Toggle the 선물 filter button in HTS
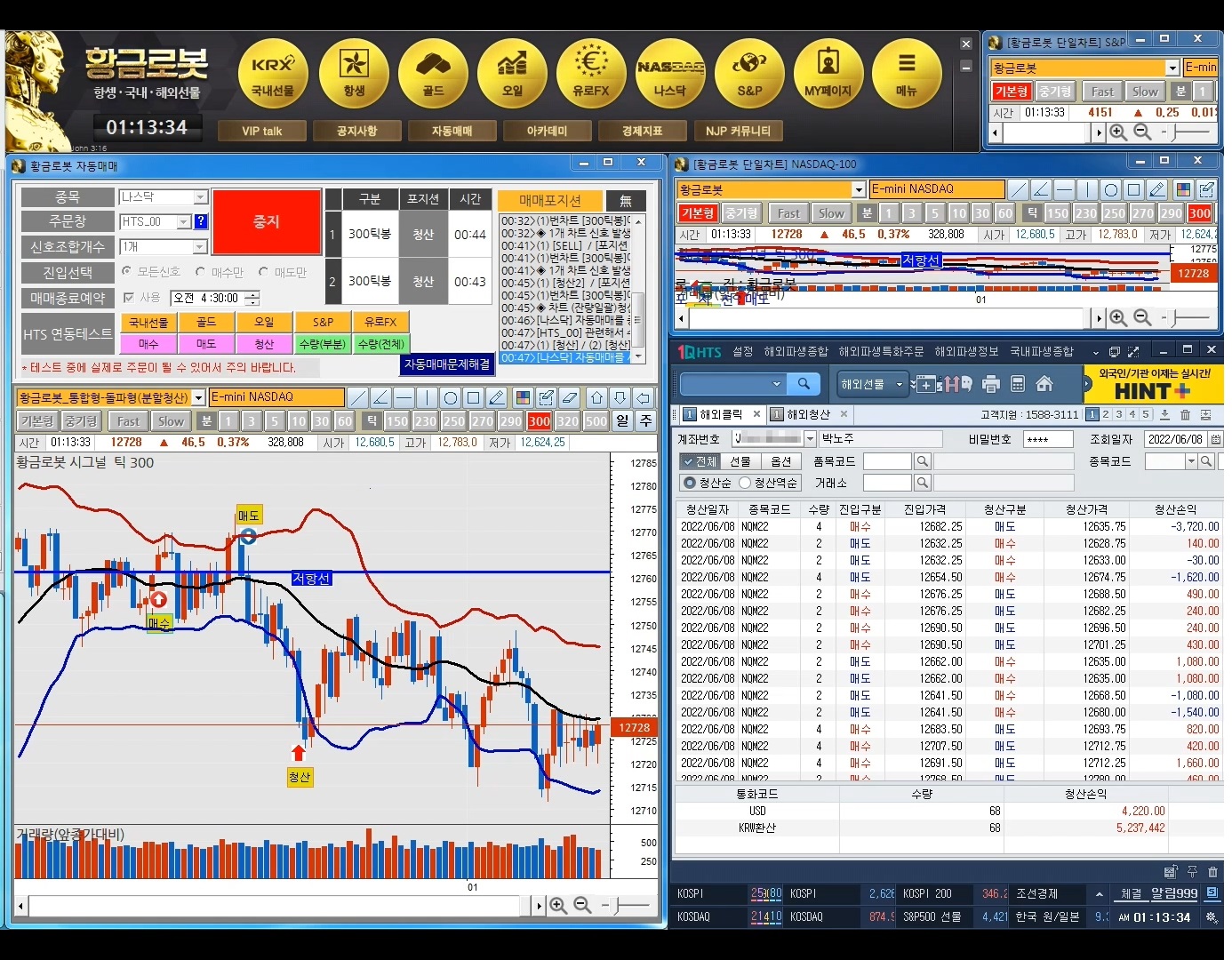 click(x=740, y=461)
